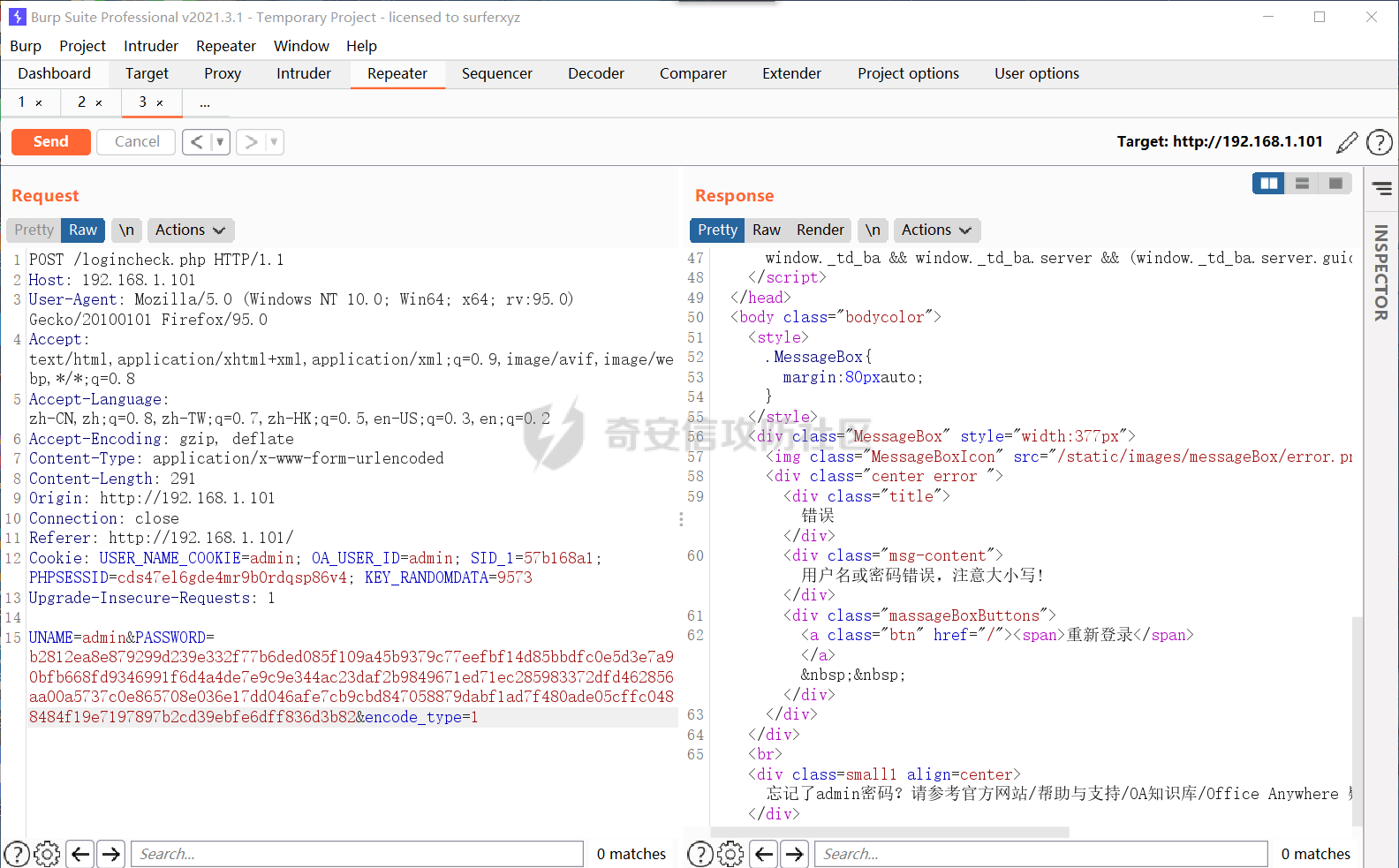1399x868 pixels.
Task: Jump to previous request search match
Action: 80,854
